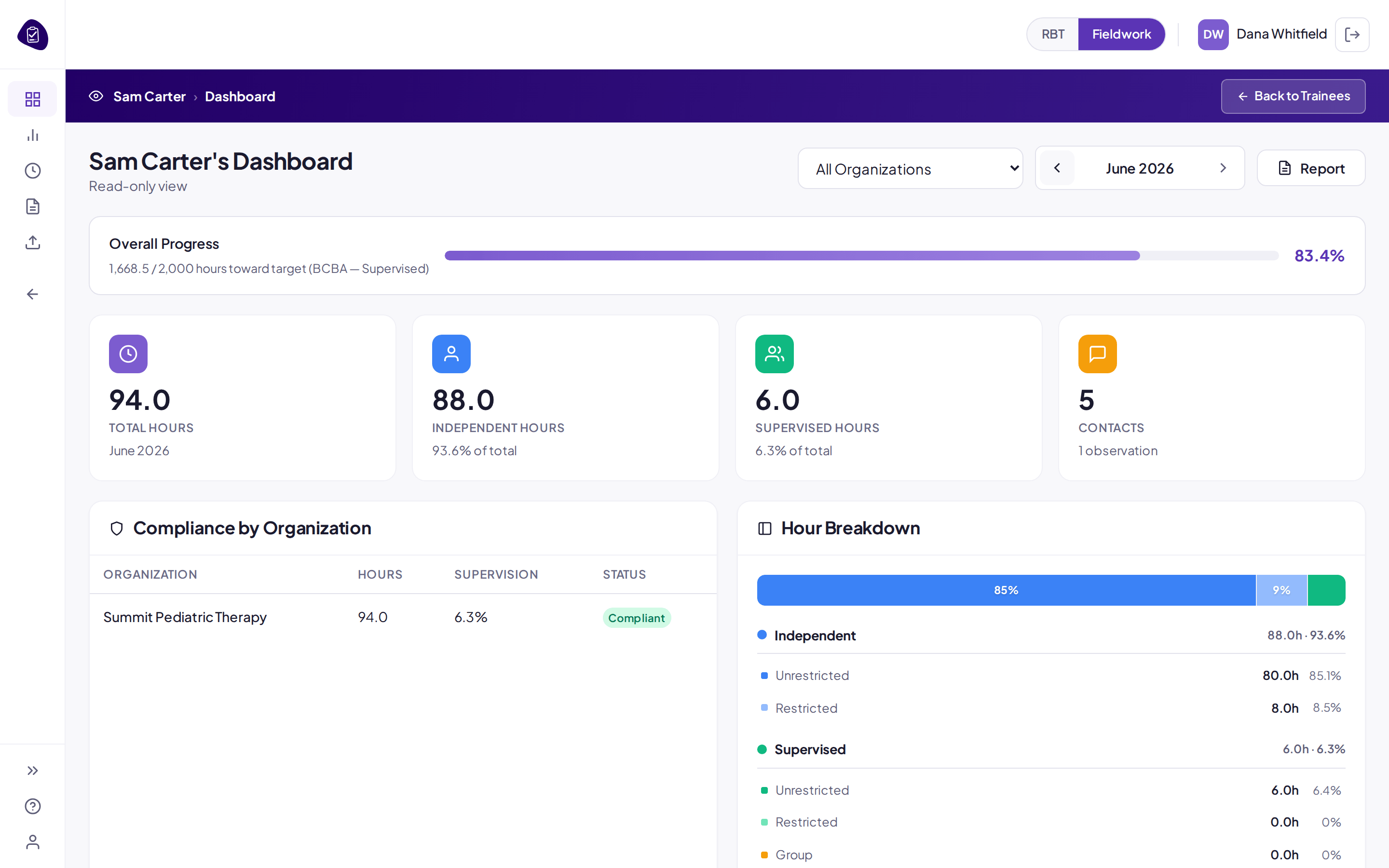Click the Overall Progress bar
This screenshot has width=1389, height=868.
coord(861,256)
